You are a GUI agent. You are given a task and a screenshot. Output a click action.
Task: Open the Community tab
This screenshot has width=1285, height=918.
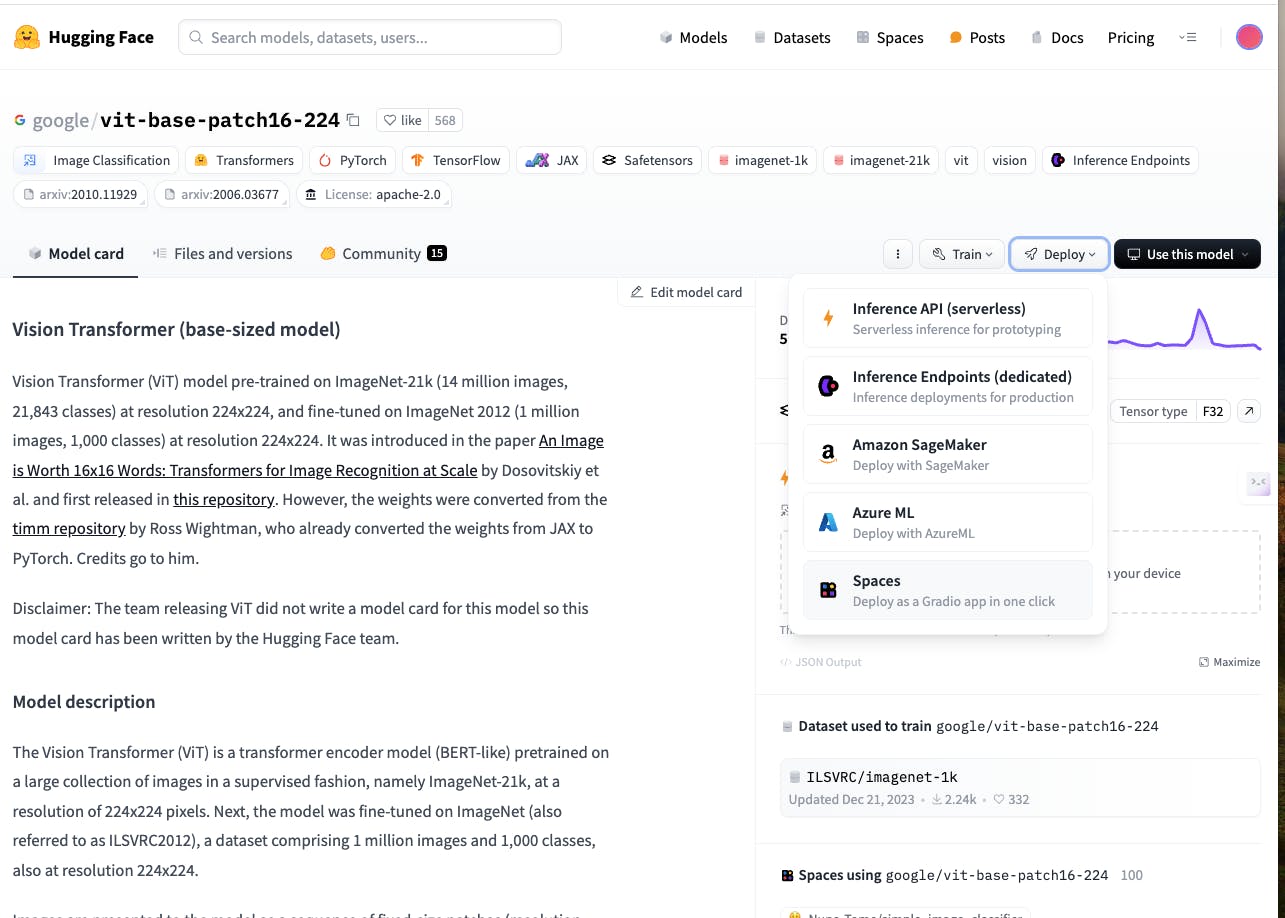click(x=383, y=254)
